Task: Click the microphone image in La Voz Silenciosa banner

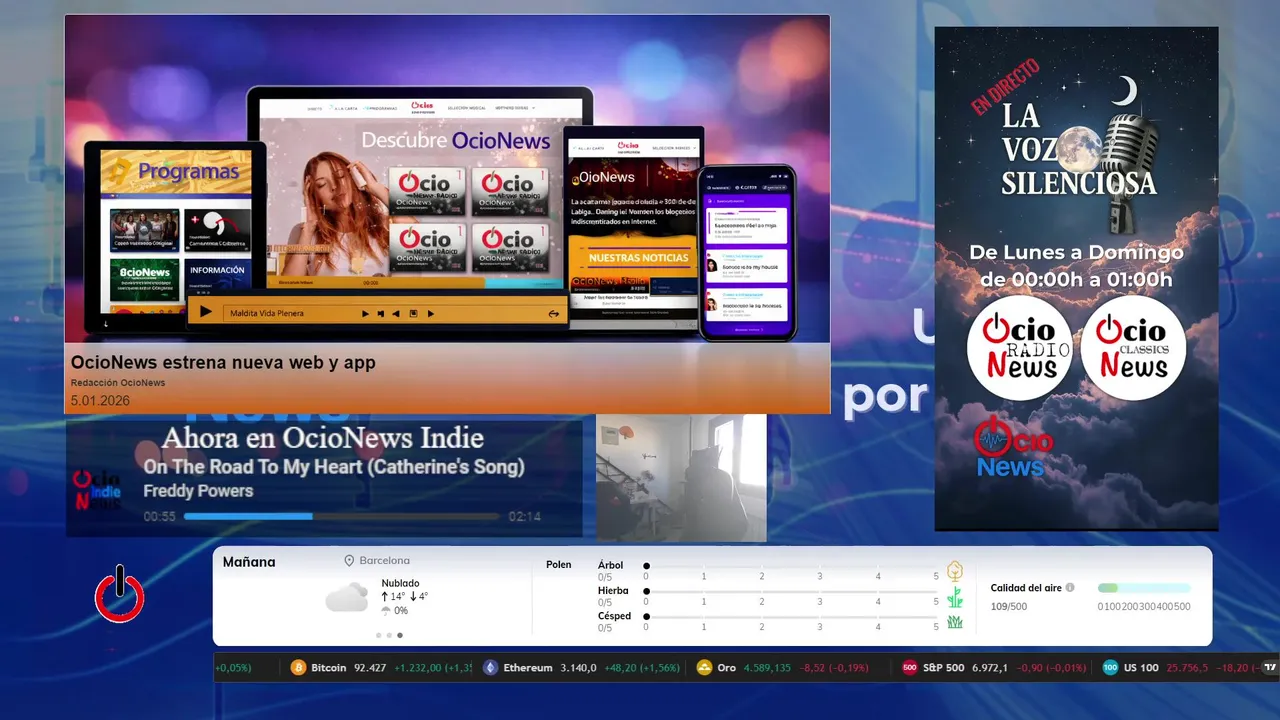Action: [1132, 172]
